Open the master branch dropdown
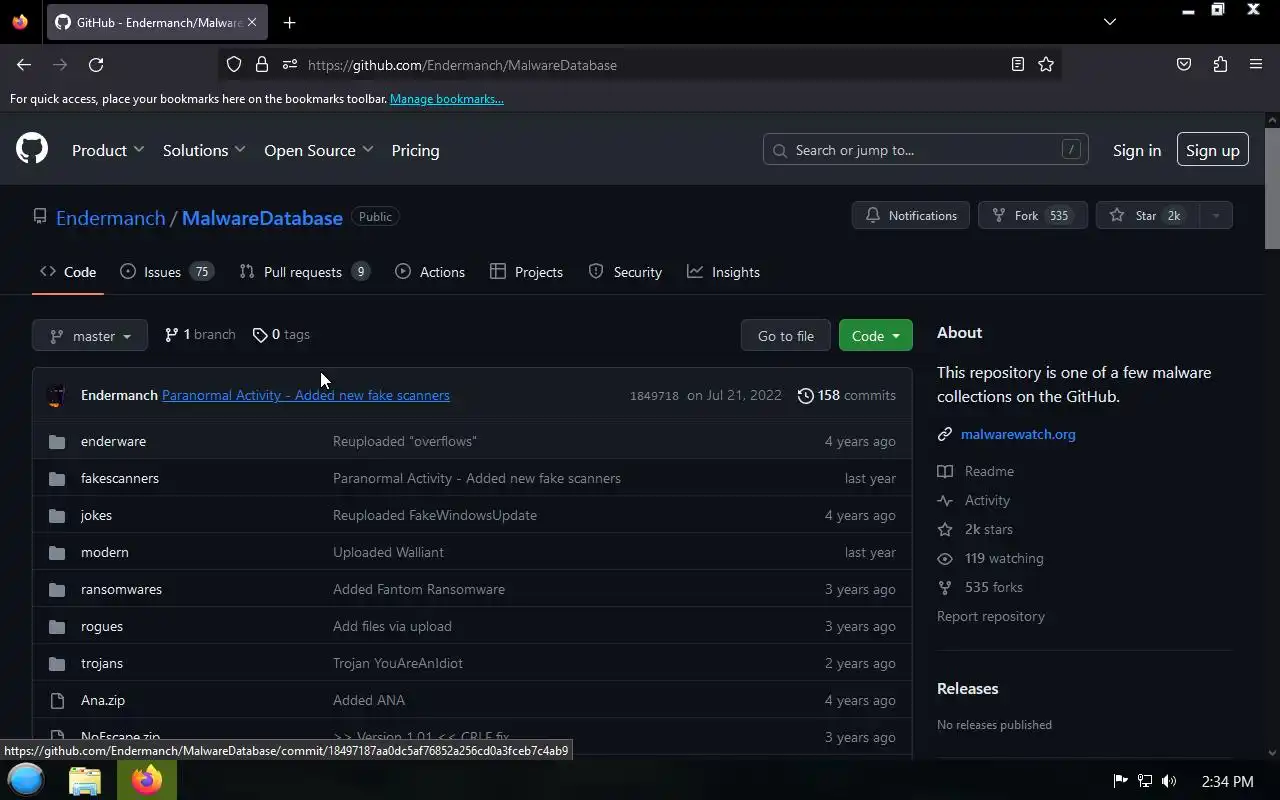Image resolution: width=1280 pixels, height=800 pixels. coord(90,336)
